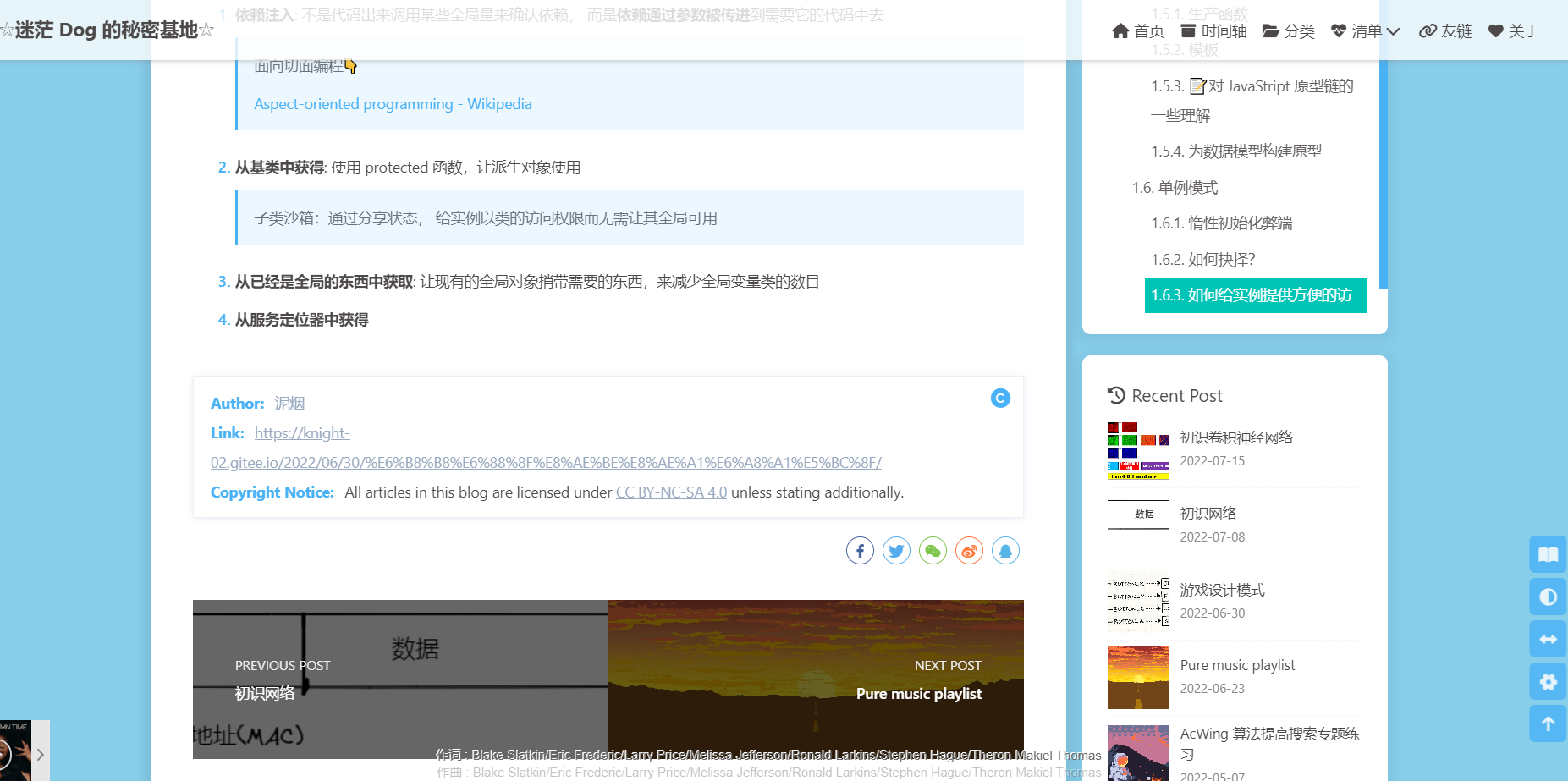Screen dimensions: 1568x781
Task: Share the post via the WeChat icon
Action: click(933, 550)
